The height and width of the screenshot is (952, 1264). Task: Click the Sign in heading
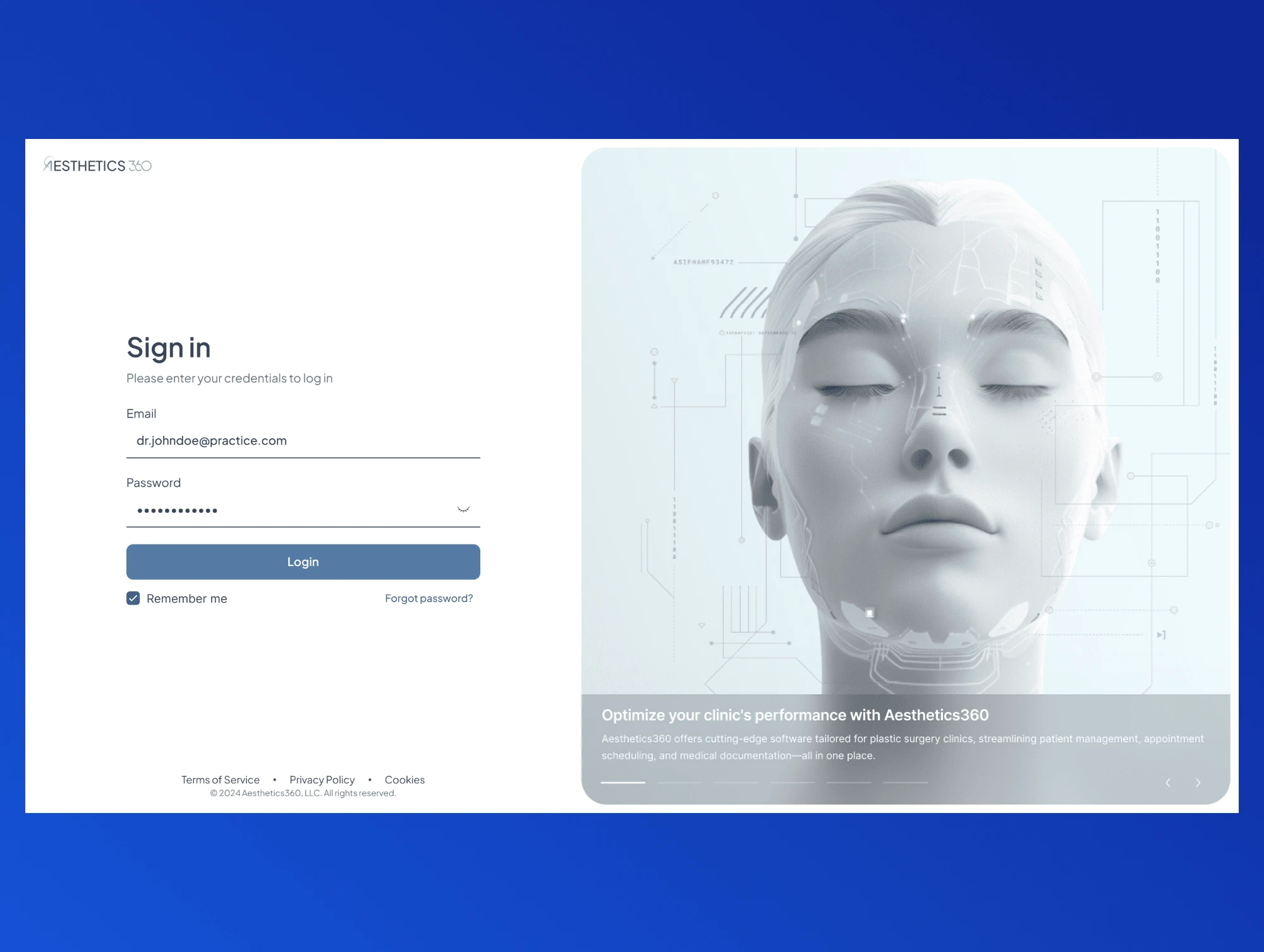[x=169, y=348]
